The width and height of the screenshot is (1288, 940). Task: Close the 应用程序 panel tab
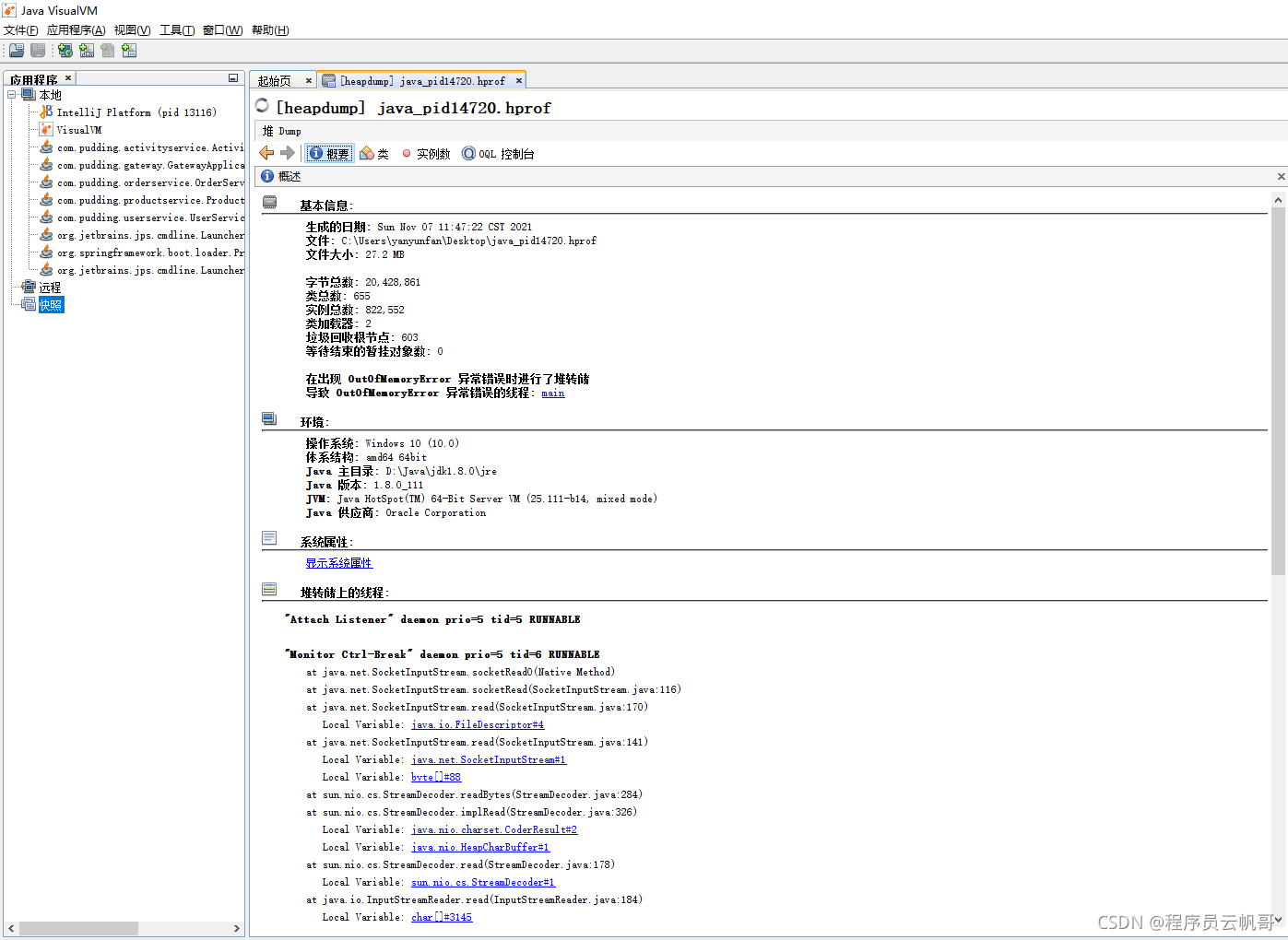68,78
